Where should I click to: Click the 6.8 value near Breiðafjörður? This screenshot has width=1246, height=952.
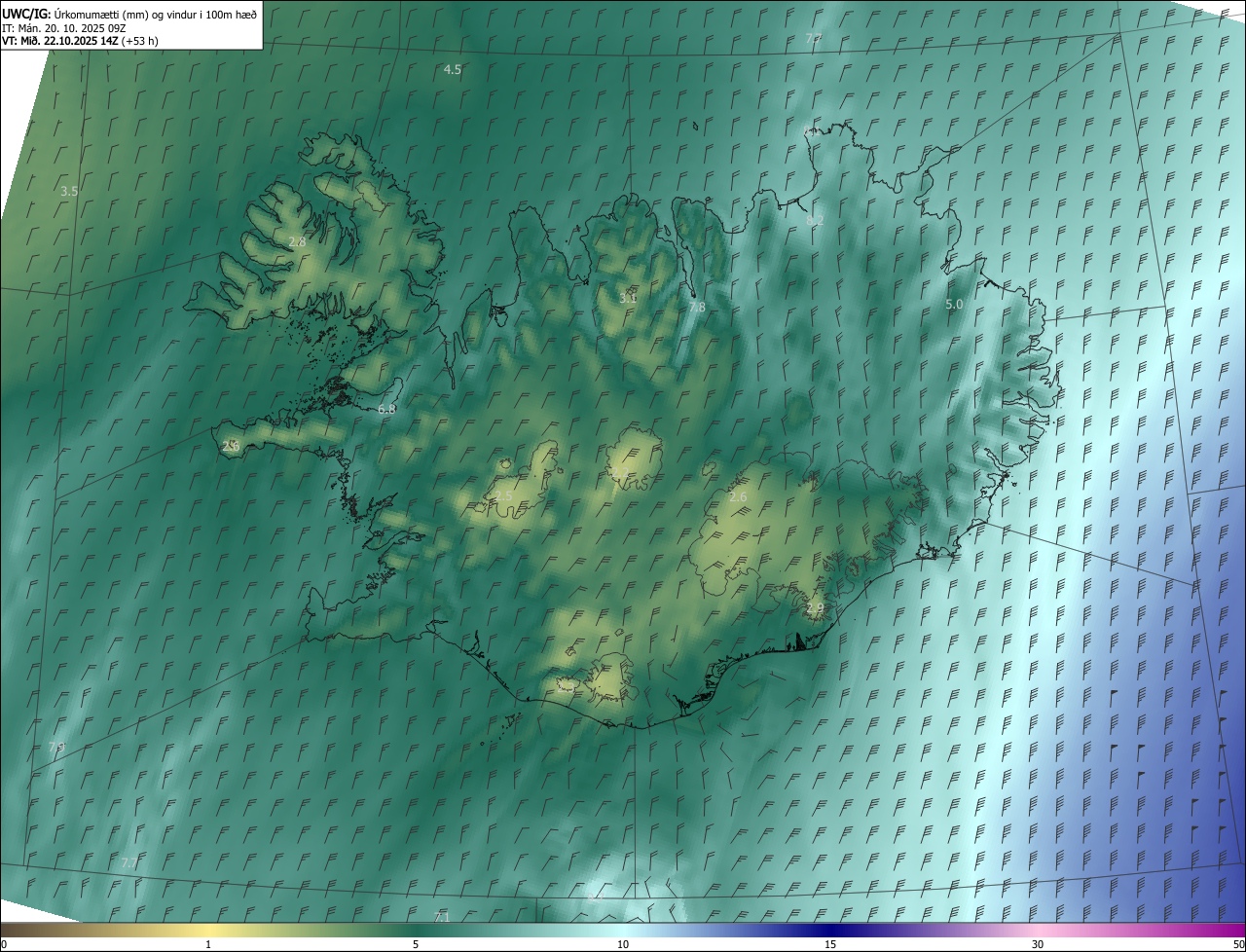point(386,410)
